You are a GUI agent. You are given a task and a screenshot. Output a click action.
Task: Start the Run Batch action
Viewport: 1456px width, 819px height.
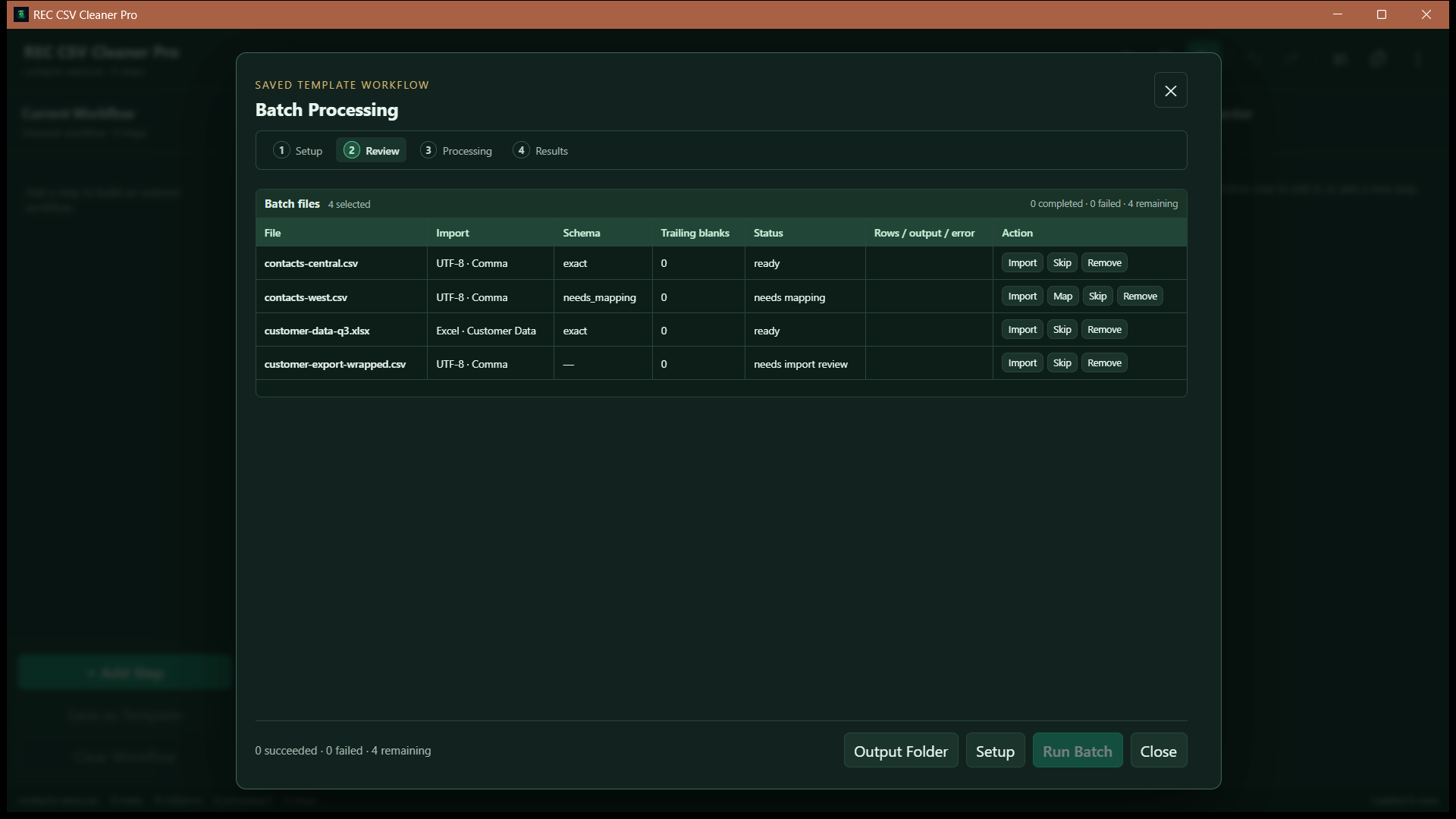click(1078, 751)
